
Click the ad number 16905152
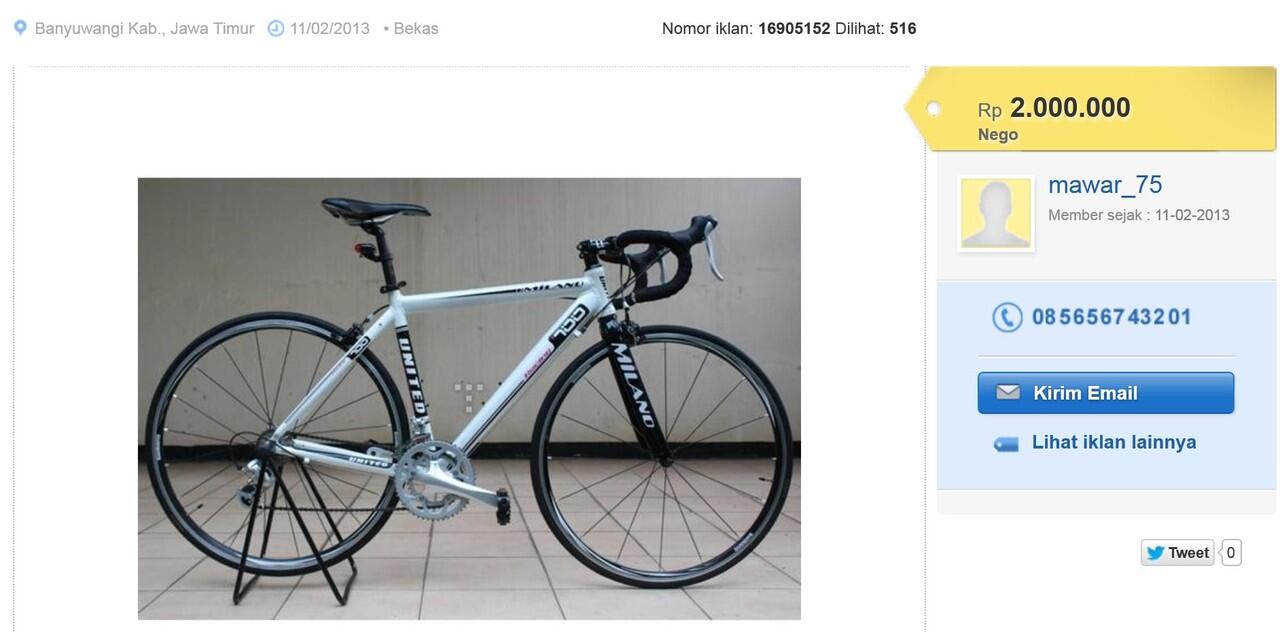click(x=794, y=28)
